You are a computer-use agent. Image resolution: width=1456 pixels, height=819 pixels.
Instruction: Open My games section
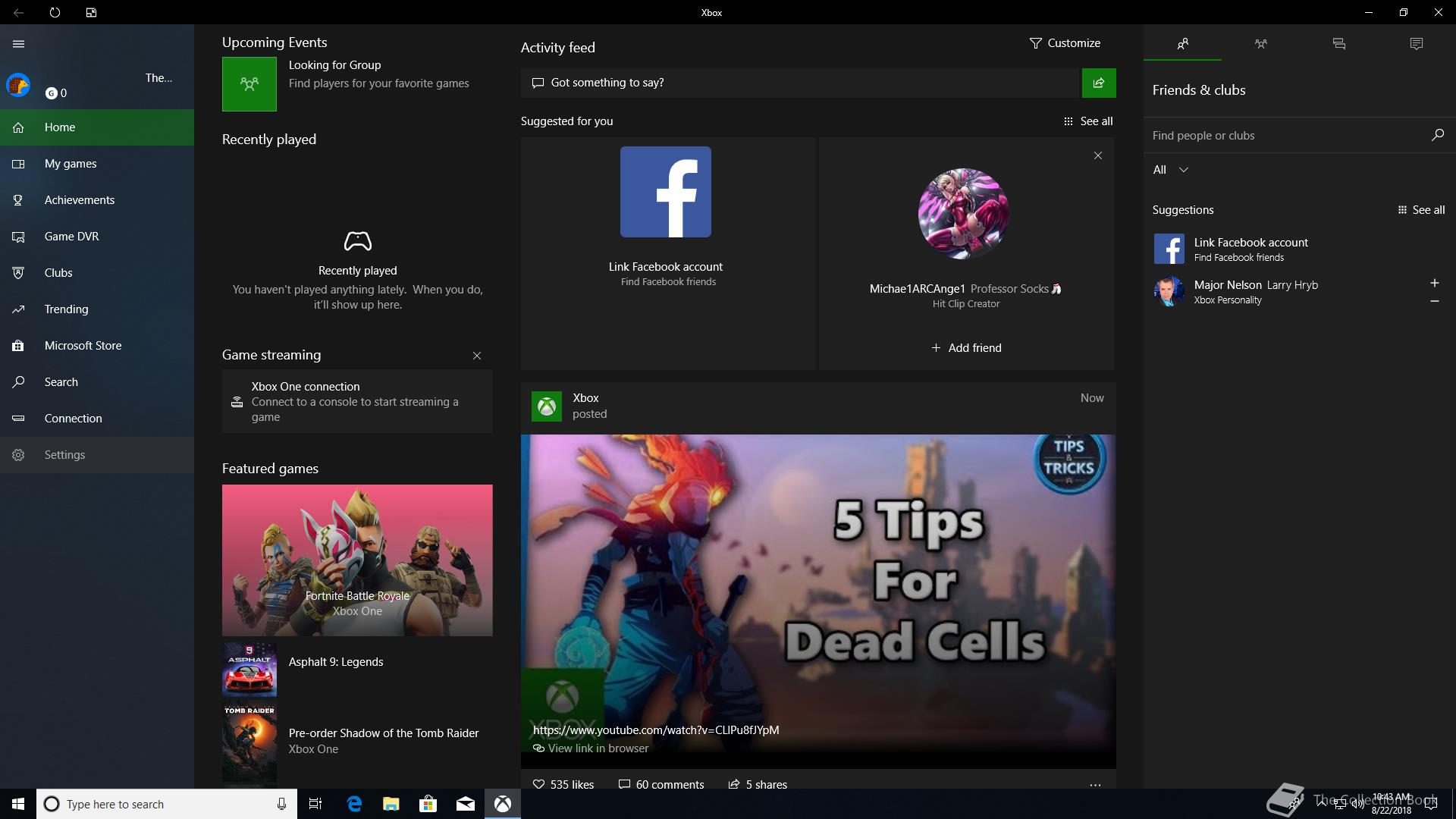tap(97, 164)
